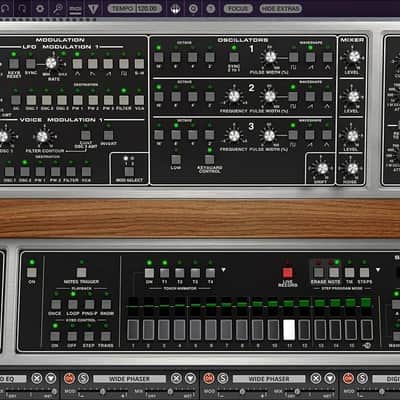Select oscillator 2 pulse waveshape button
Screen dimensions: 400x400
[293, 96]
